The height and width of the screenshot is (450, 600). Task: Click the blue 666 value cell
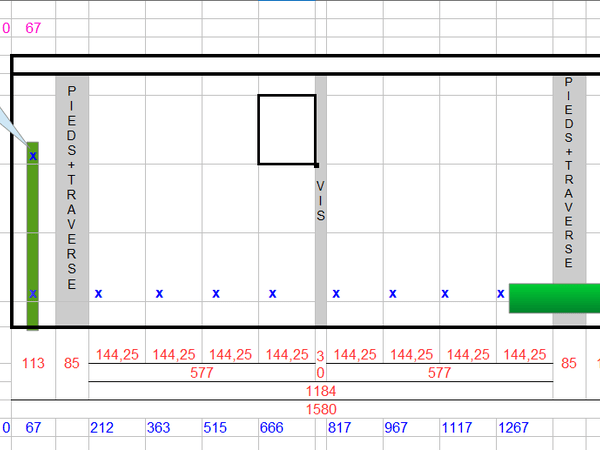coord(272,429)
